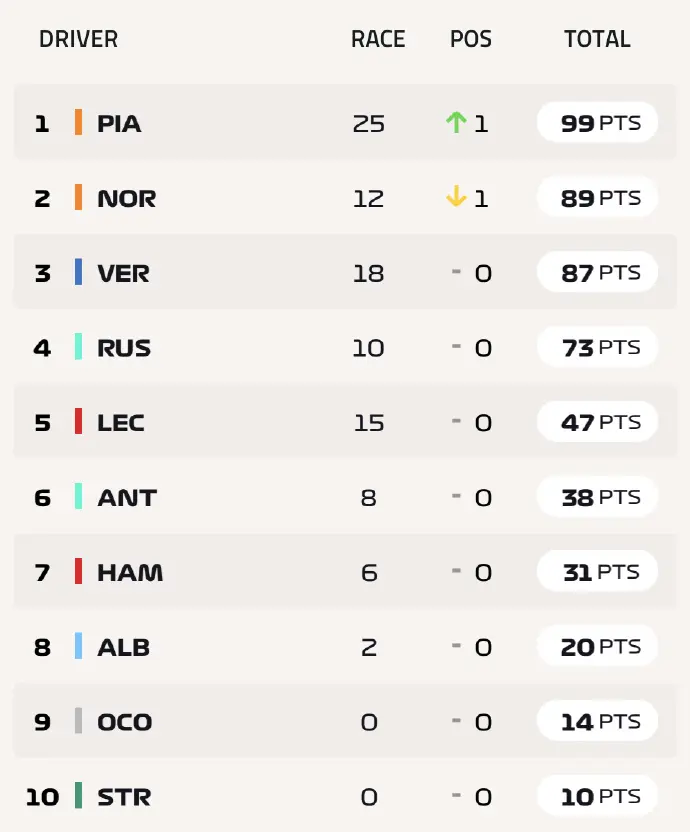Click the RACE column header
This screenshot has width=690, height=832.
(378, 39)
